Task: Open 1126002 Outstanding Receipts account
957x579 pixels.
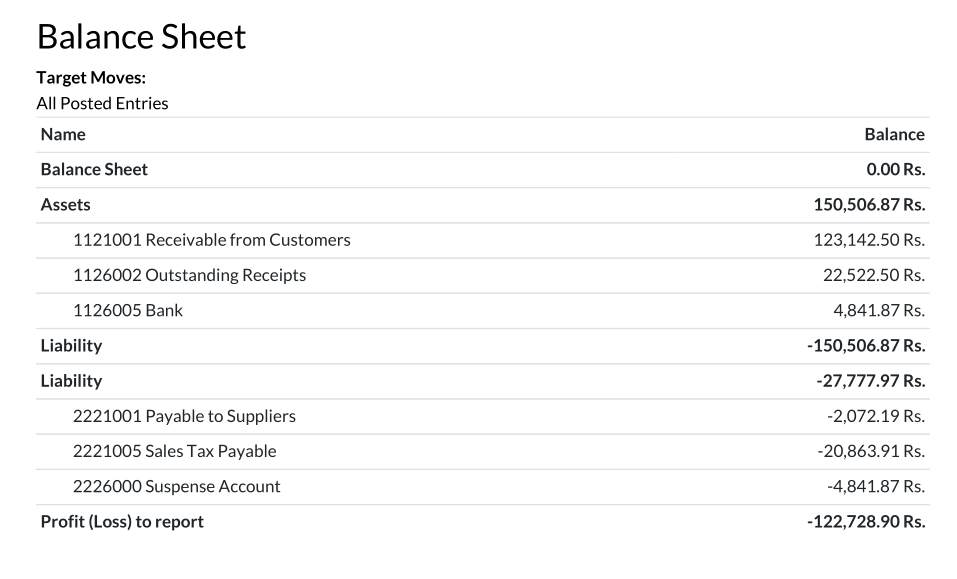Action: (x=189, y=275)
